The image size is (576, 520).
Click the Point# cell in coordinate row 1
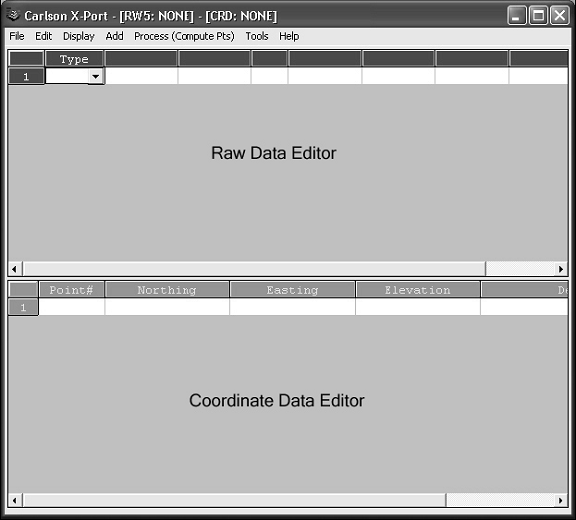click(71, 307)
